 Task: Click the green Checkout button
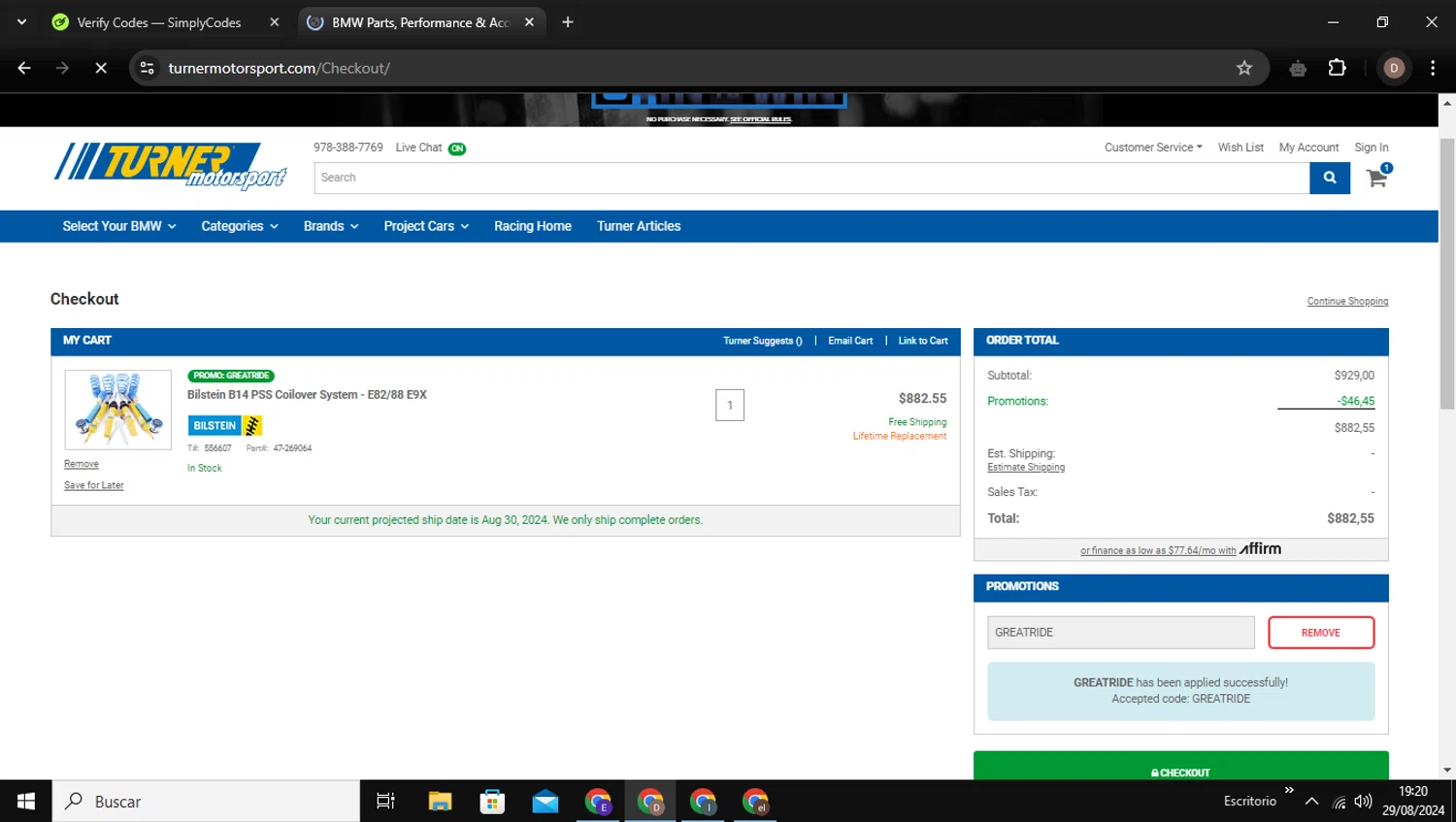pyautogui.click(x=1180, y=767)
